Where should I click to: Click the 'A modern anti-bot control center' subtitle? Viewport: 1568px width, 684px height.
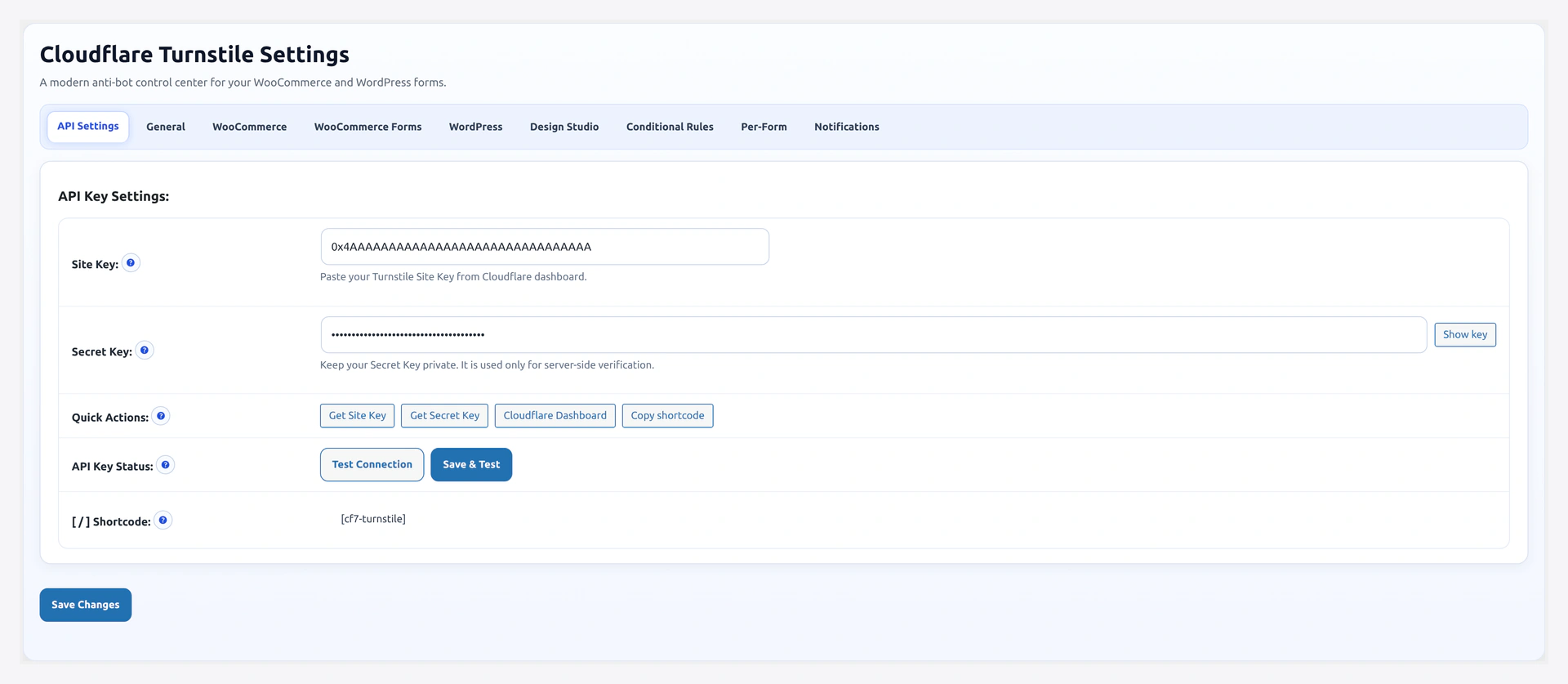point(243,83)
